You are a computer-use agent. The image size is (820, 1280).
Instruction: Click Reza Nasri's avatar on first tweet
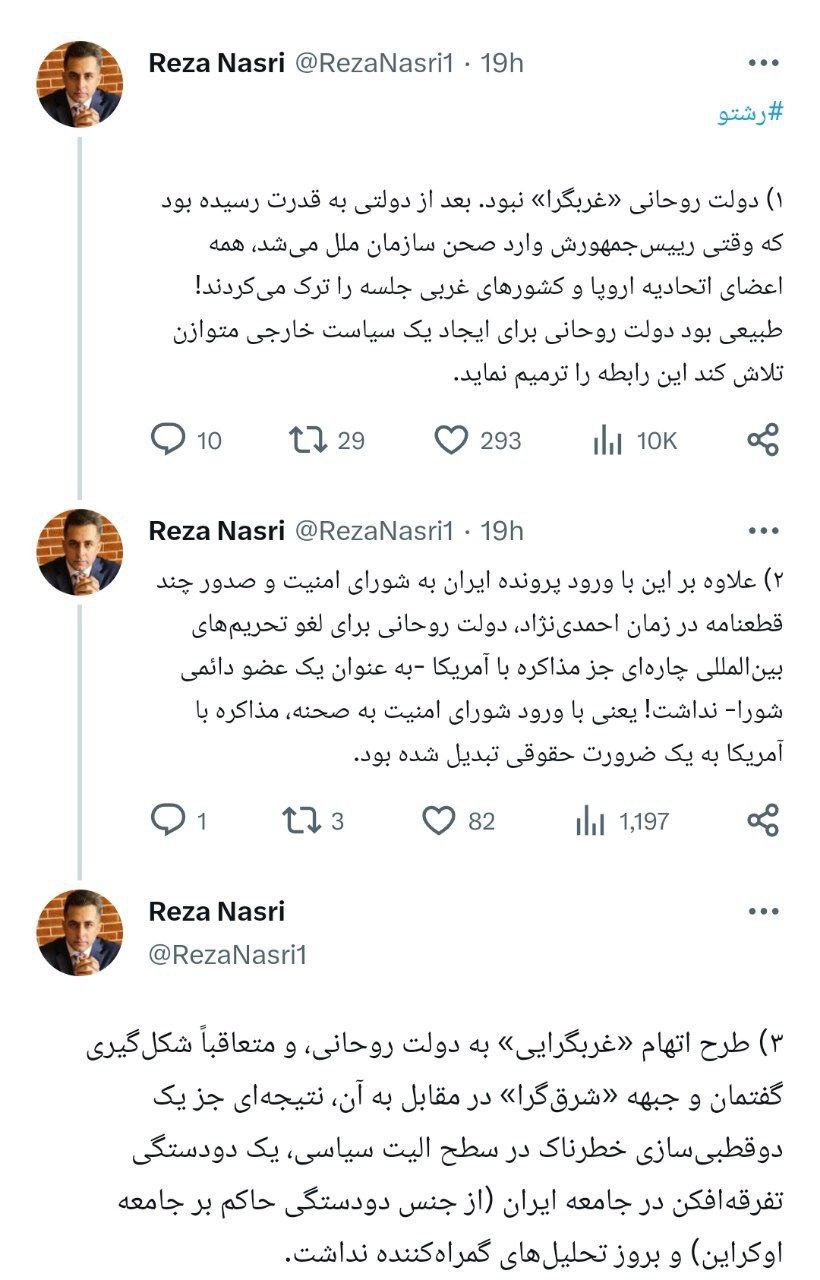click(80, 84)
